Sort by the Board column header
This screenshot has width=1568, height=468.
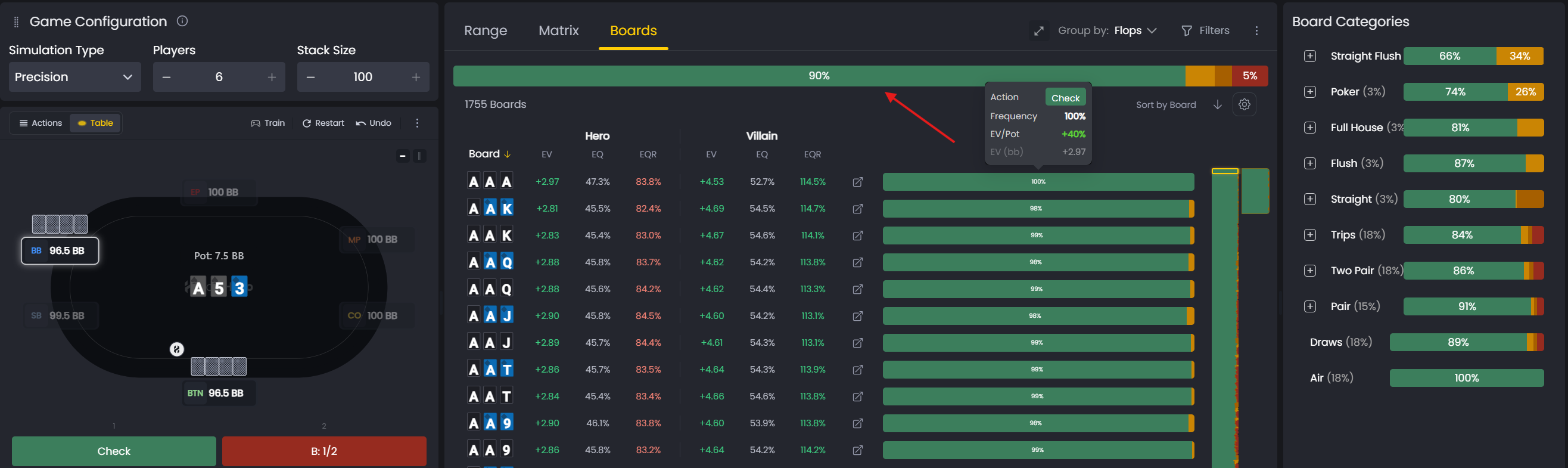point(489,154)
